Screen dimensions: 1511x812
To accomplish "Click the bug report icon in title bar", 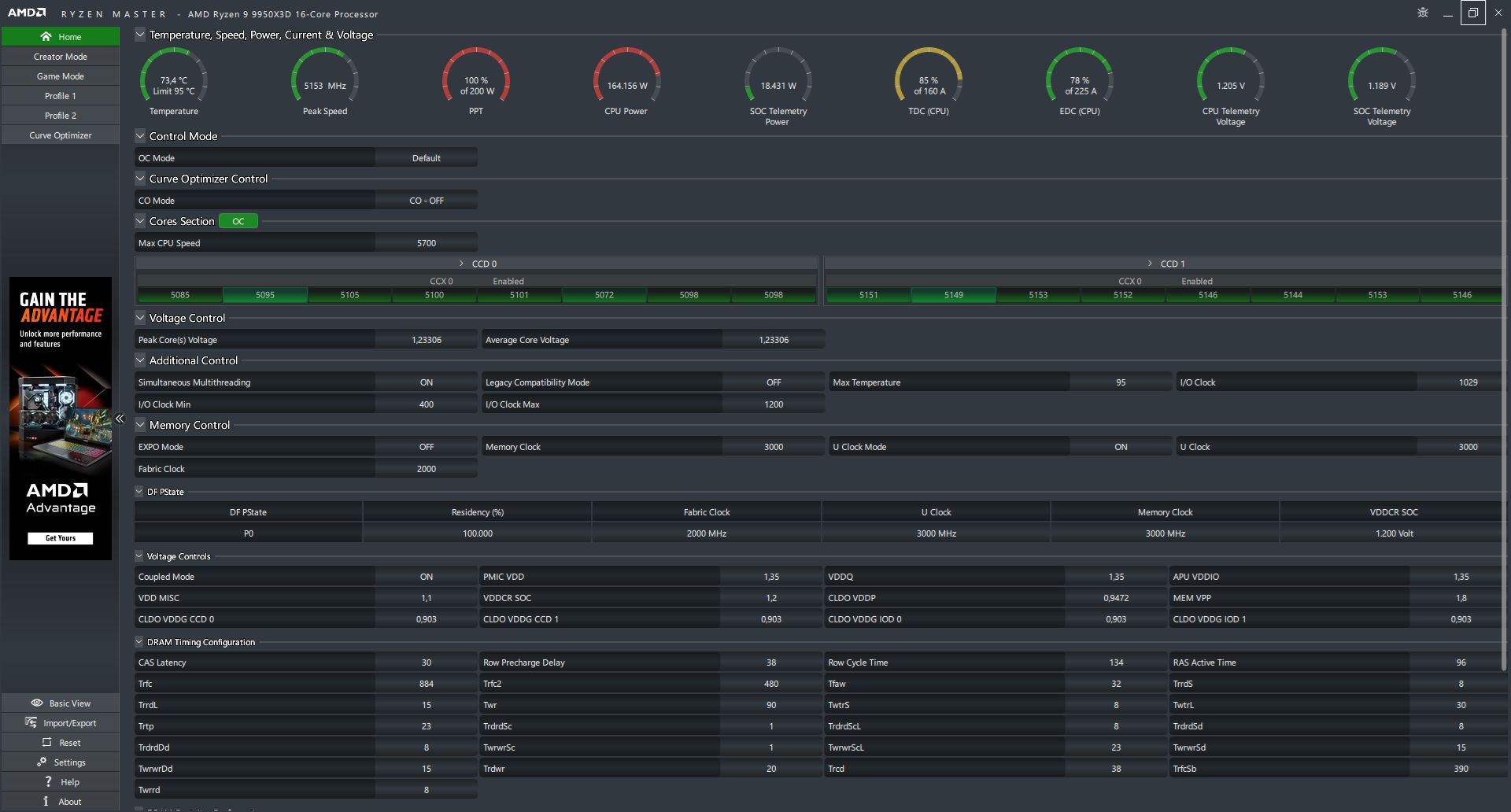I will [x=1423, y=13].
